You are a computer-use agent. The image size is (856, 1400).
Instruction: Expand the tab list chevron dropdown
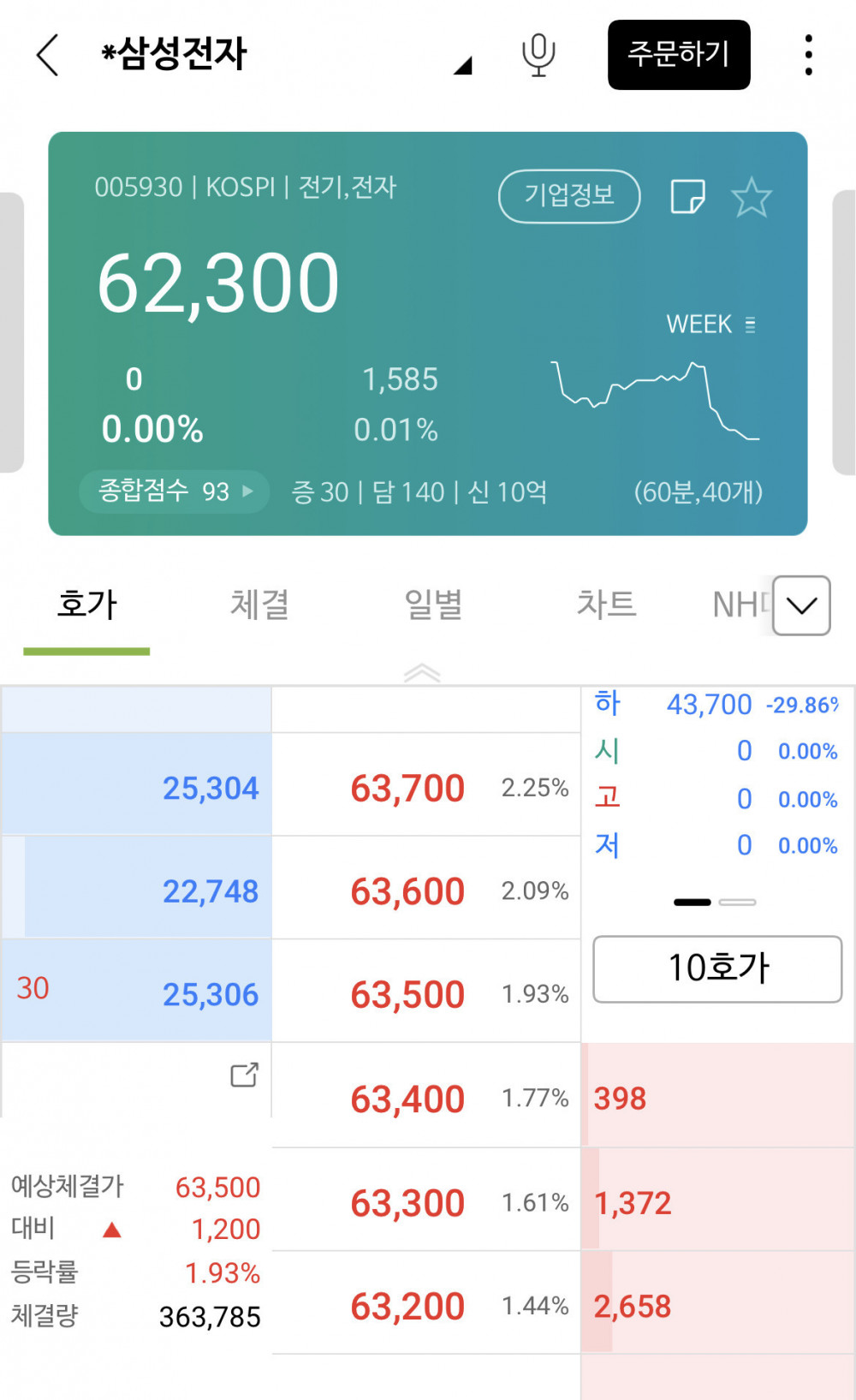coord(801,605)
